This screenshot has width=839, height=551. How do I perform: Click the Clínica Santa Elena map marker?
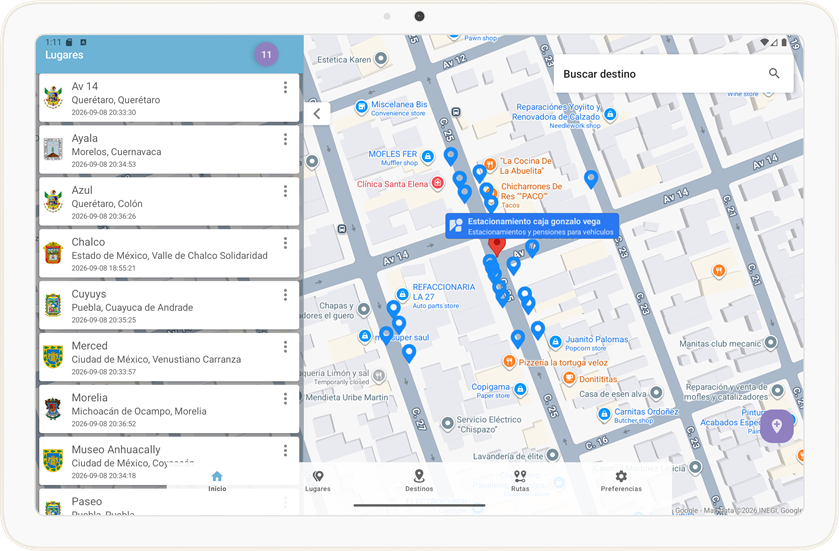(438, 183)
